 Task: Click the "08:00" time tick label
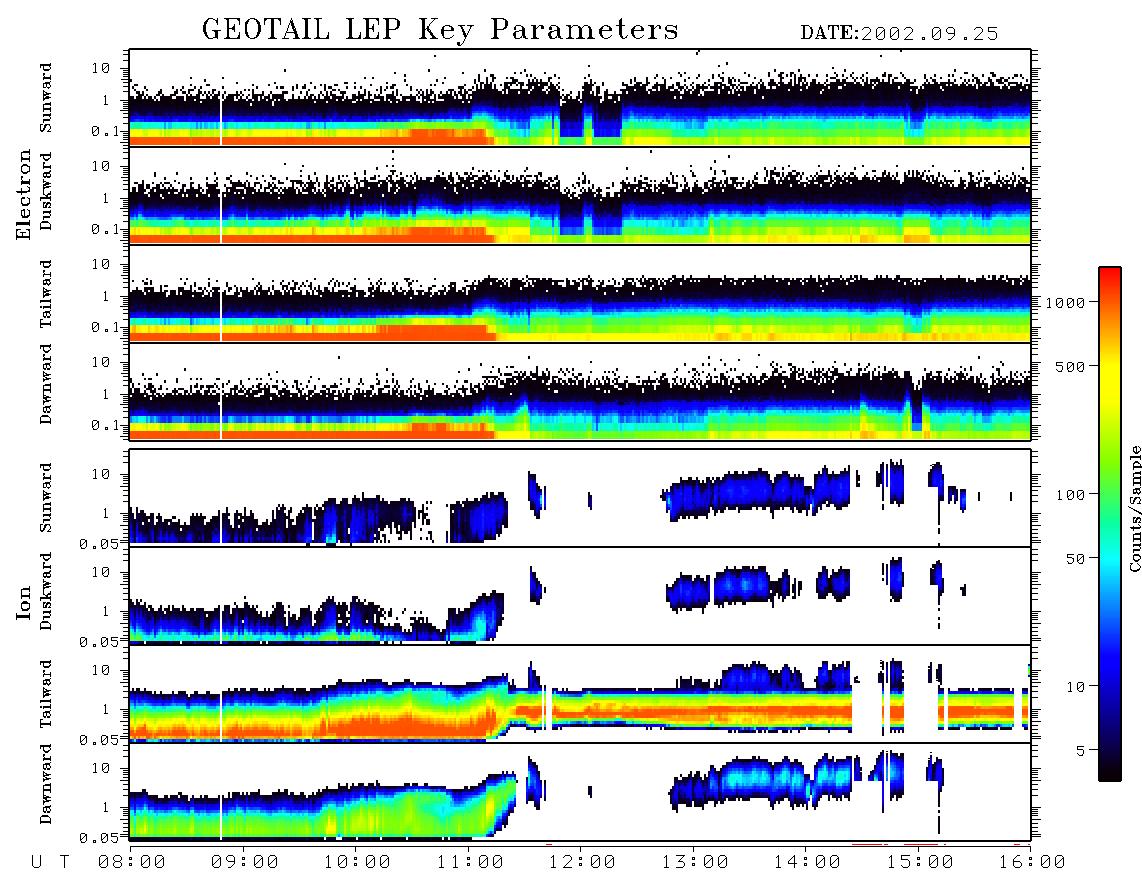tap(132, 862)
